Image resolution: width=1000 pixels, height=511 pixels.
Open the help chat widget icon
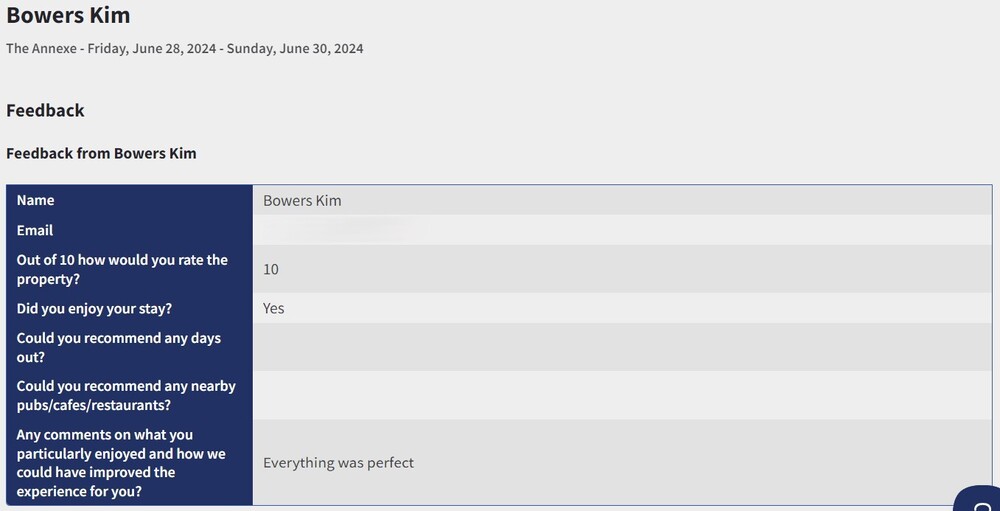tap(981, 500)
